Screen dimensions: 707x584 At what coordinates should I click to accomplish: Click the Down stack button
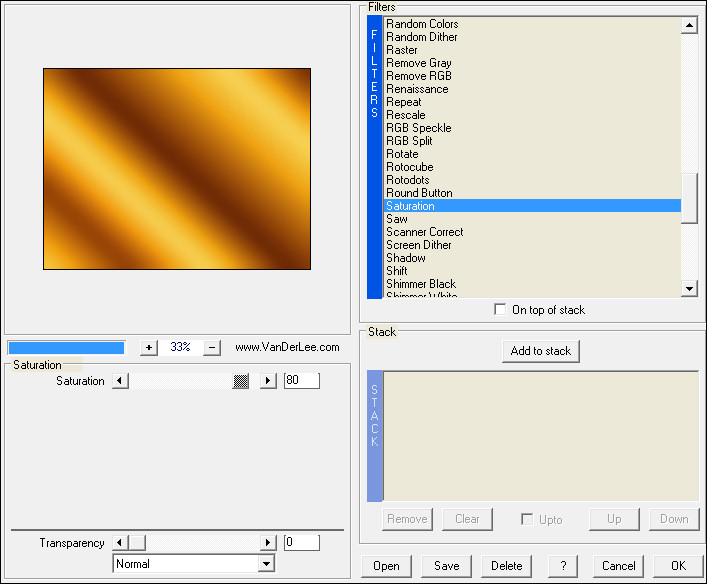(x=674, y=519)
